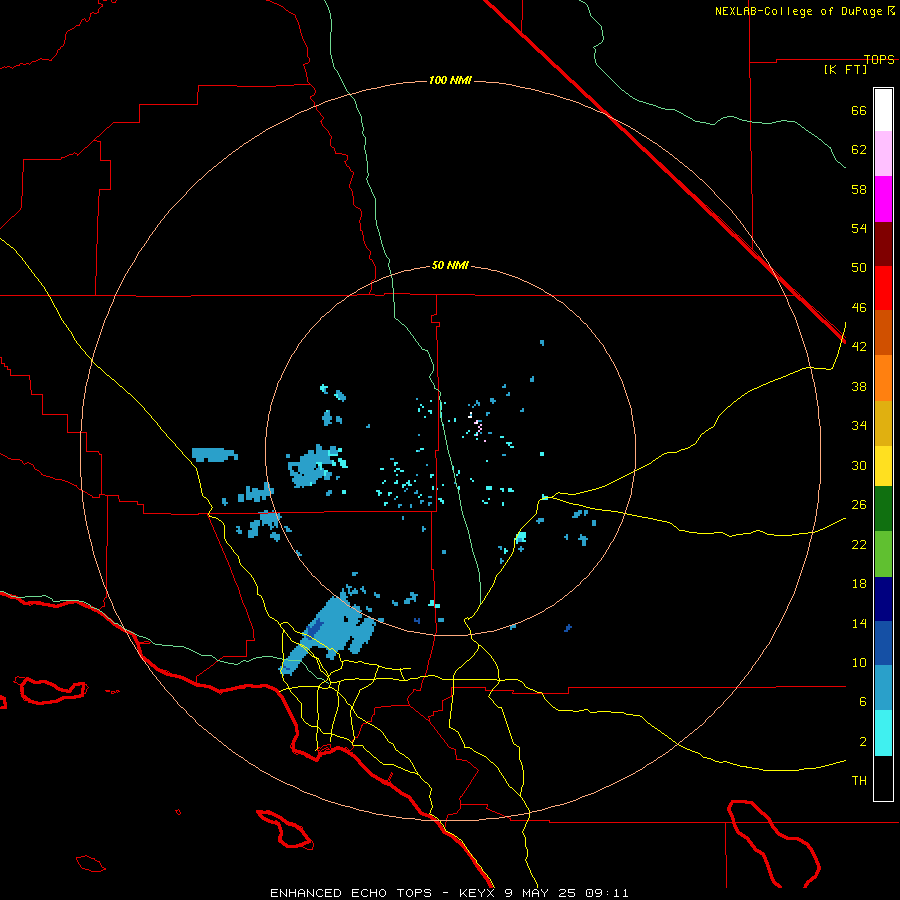The height and width of the screenshot is (900, 900).
Task: Click the '14' legend value
Action: [x=859, y=623]
